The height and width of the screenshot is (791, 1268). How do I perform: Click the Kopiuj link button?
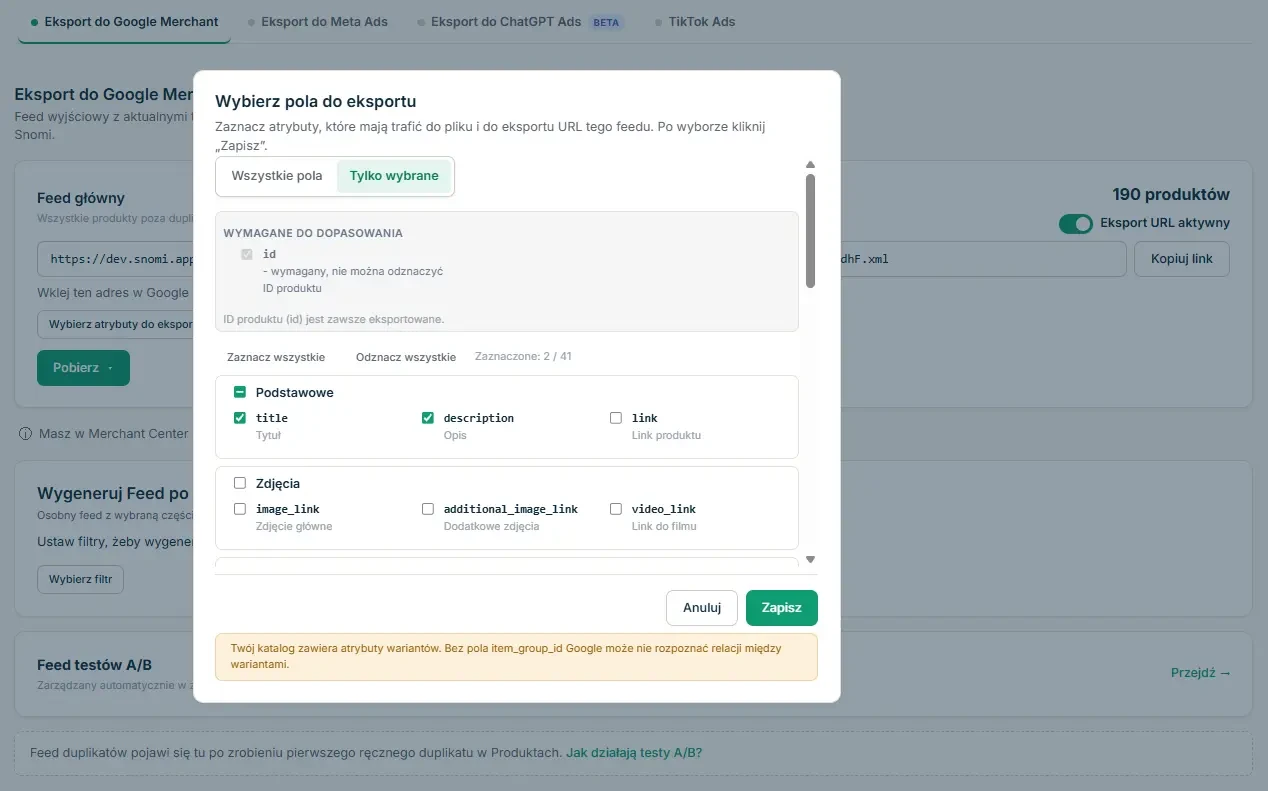[1182, 259]
